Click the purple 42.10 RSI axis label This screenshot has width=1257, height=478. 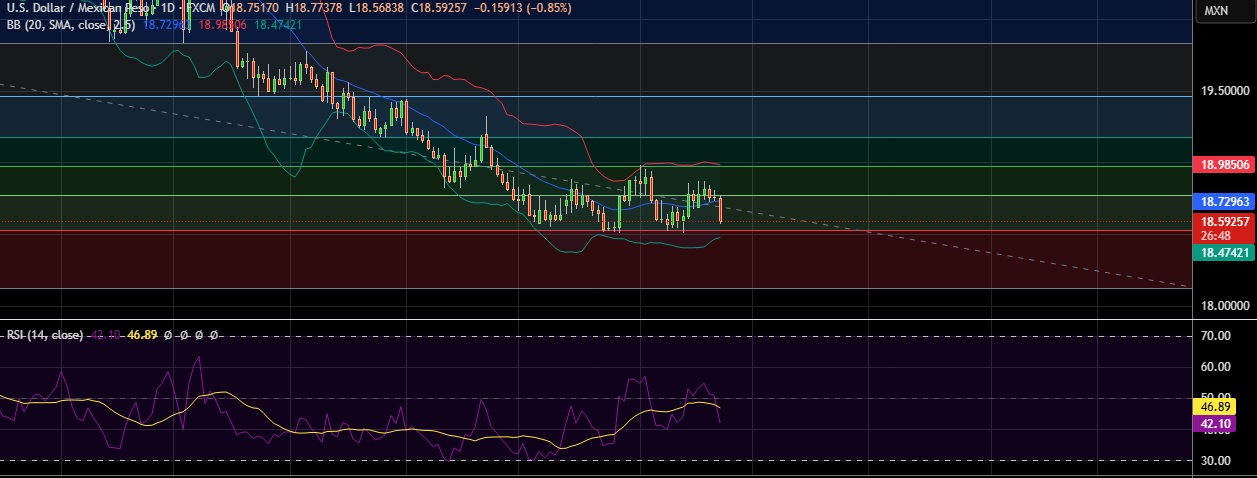coord(1214,424)
